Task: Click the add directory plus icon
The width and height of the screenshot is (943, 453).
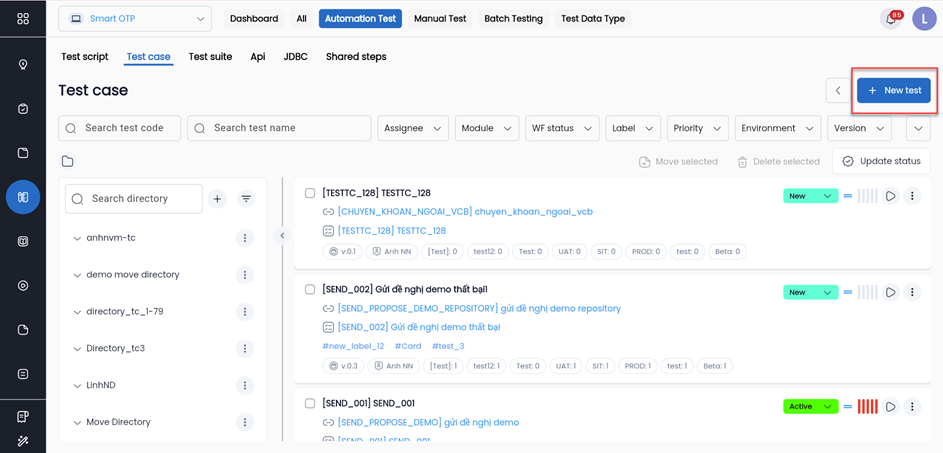Action: (217, 199)
